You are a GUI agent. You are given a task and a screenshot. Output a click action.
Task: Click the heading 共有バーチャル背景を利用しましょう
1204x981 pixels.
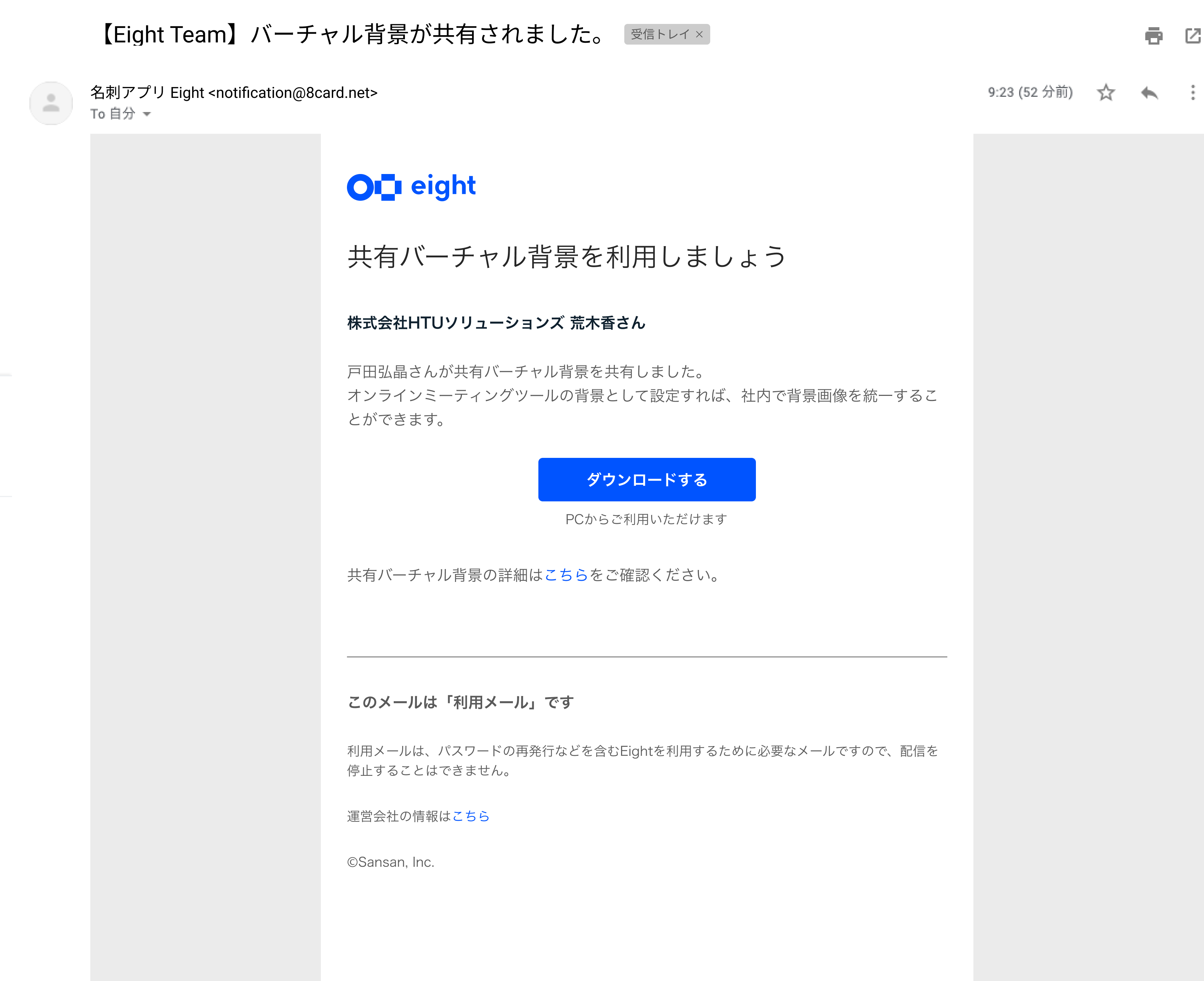pyautogui.click(x=566, y=257)
